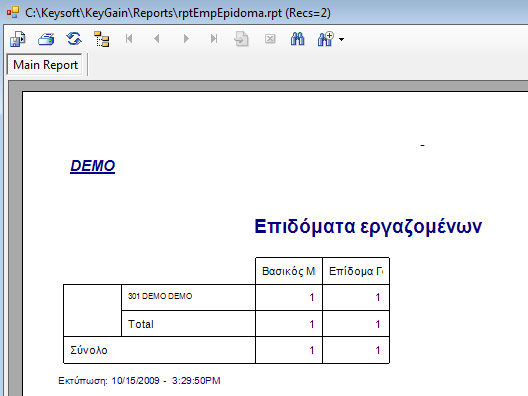Click the report title Επιδόματα εργαζομένων
Screen dimensions: 528x396
pyautogui.click(x=368, y=226)
